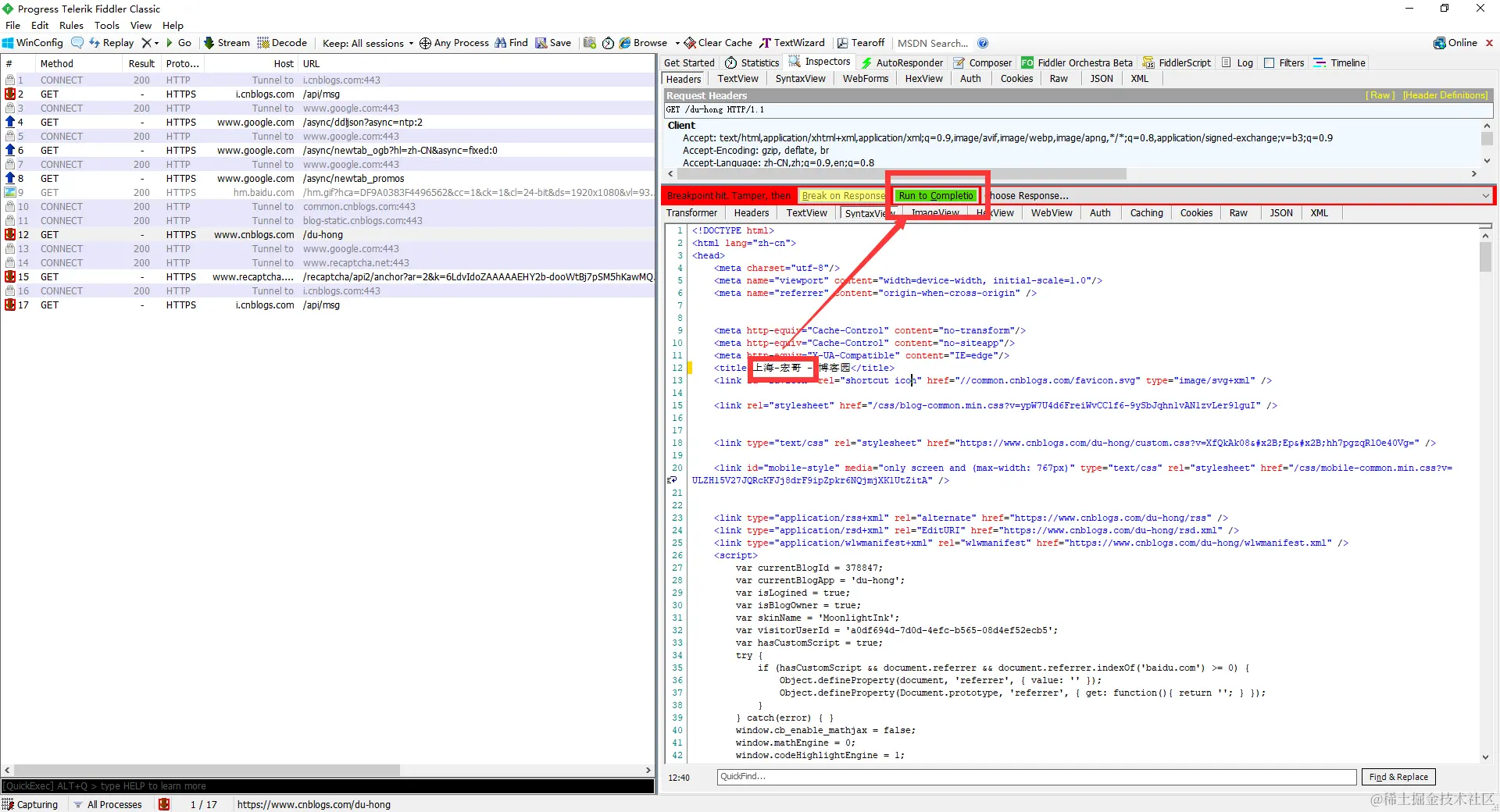Focus the QuickFind input field

[x=1037, y=777]
